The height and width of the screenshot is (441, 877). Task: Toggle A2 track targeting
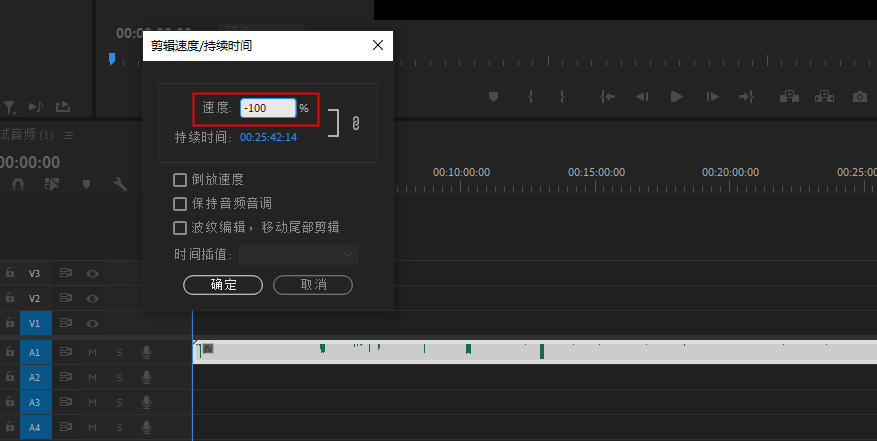(x=36, y=378)
